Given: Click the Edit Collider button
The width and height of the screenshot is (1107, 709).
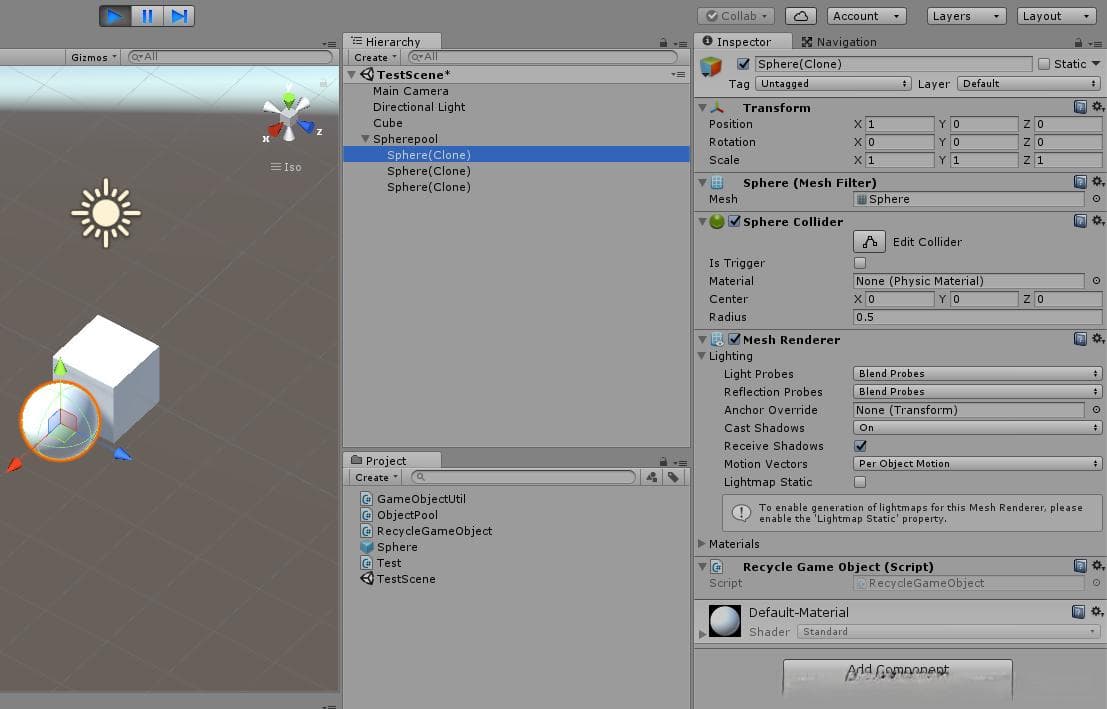Looking at the screenshot, I should click(x=869, y=242).
